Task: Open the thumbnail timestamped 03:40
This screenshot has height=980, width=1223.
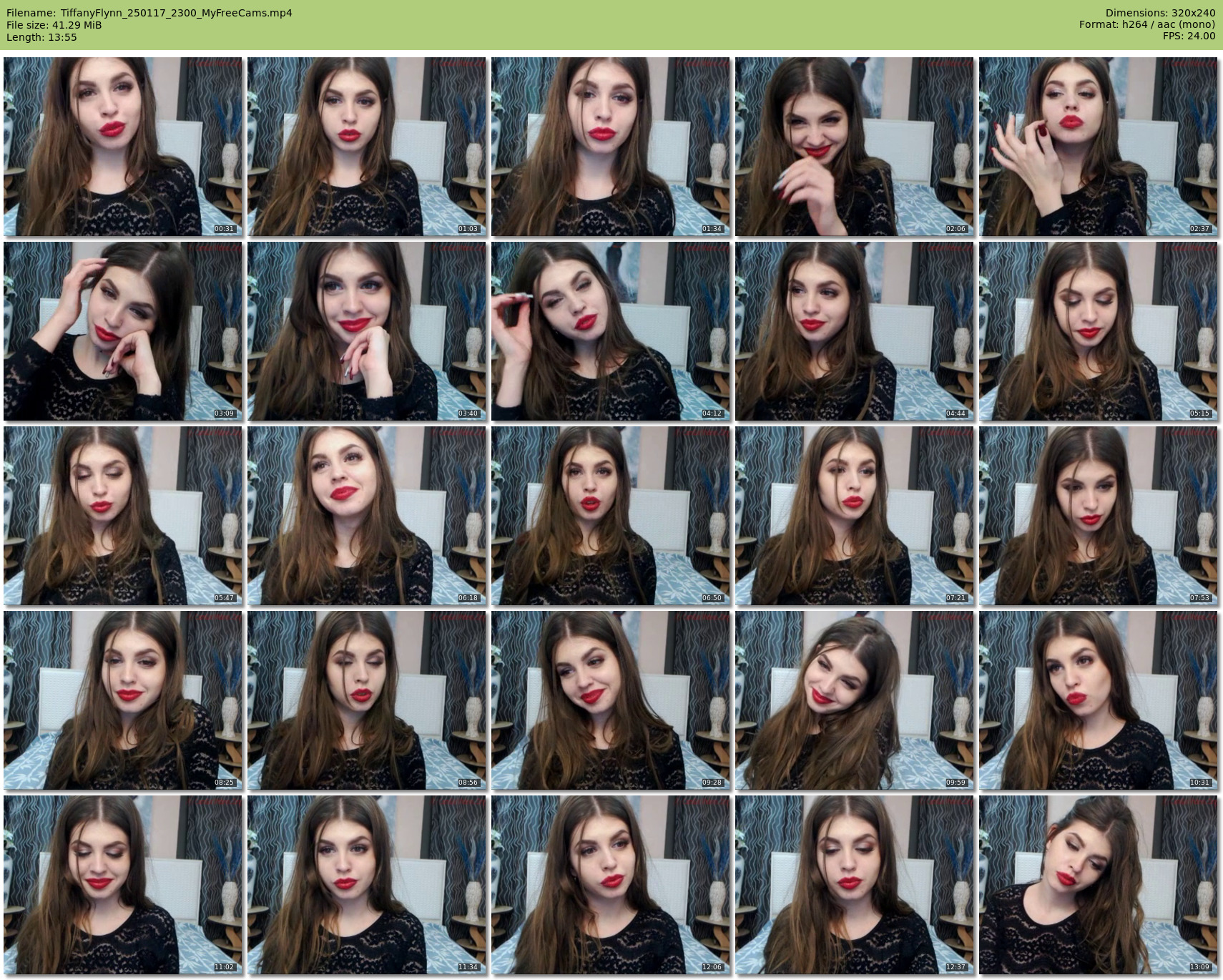Action: click(x=366, y=331)
